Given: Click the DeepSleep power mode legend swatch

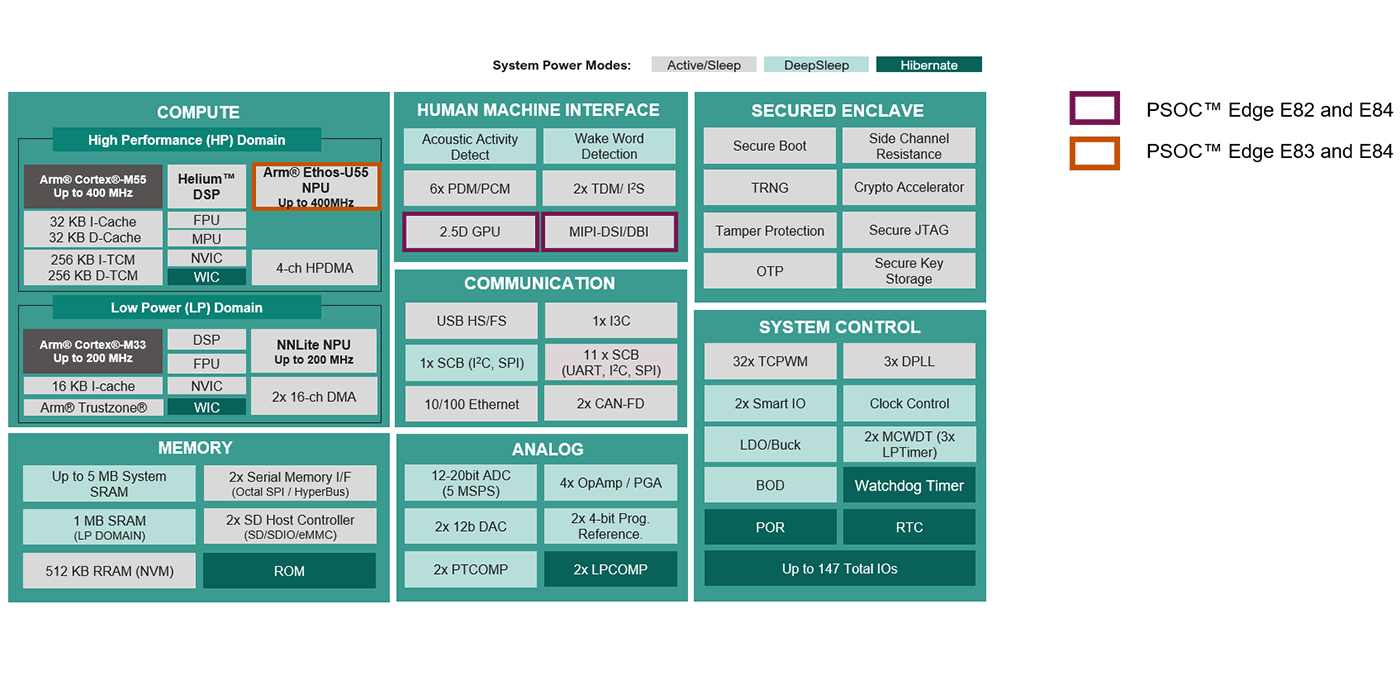Looking at the screenshot, I should click(816, 65).
